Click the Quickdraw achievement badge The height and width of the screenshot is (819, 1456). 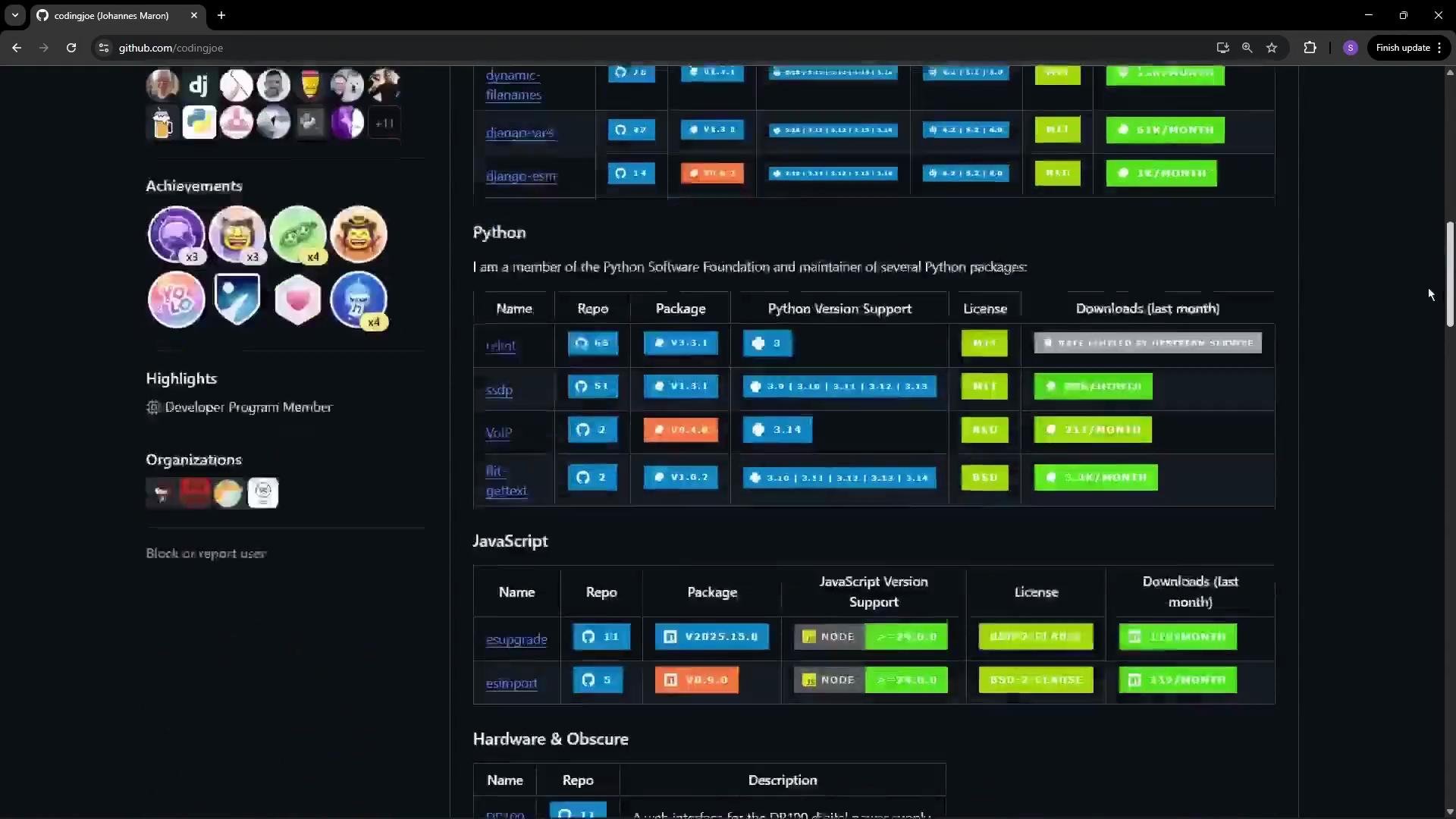coord(358,234)
